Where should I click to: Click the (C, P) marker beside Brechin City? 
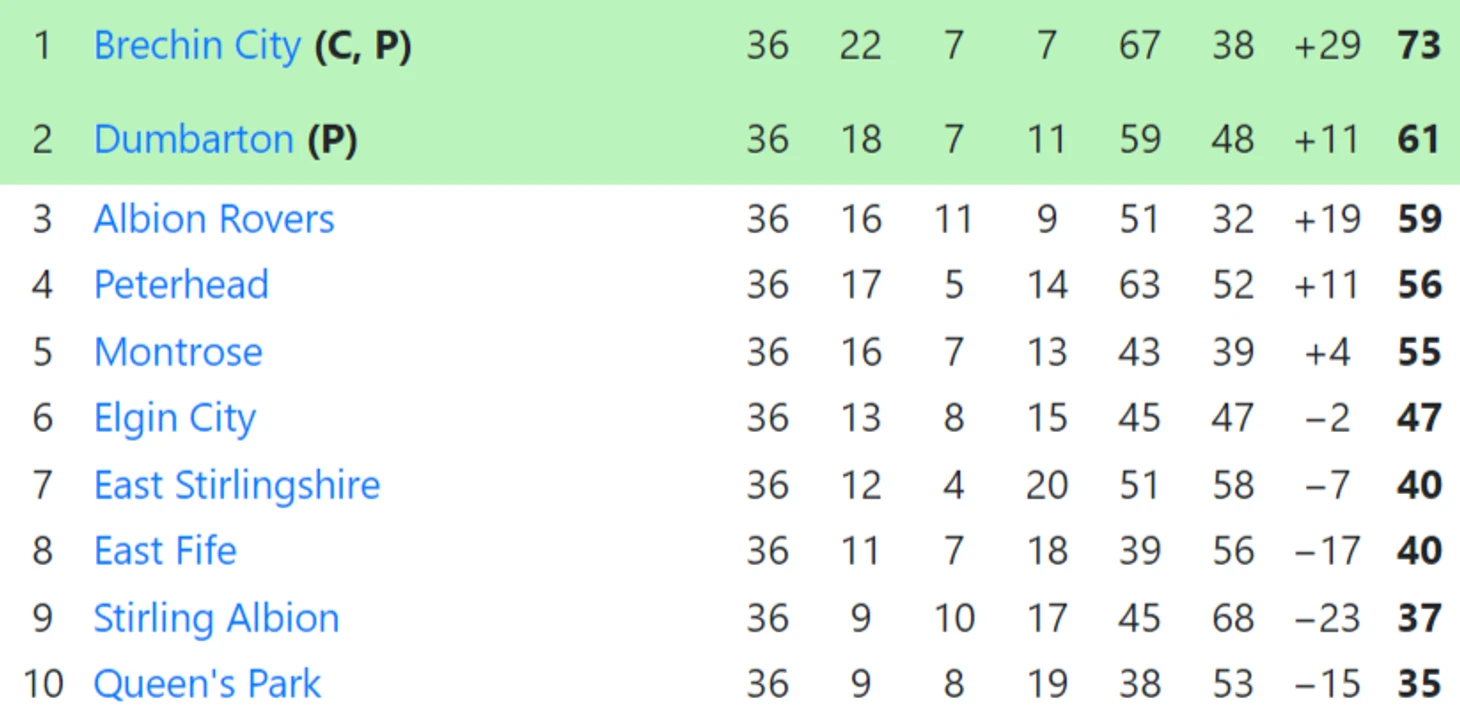(x=362, y=46)
